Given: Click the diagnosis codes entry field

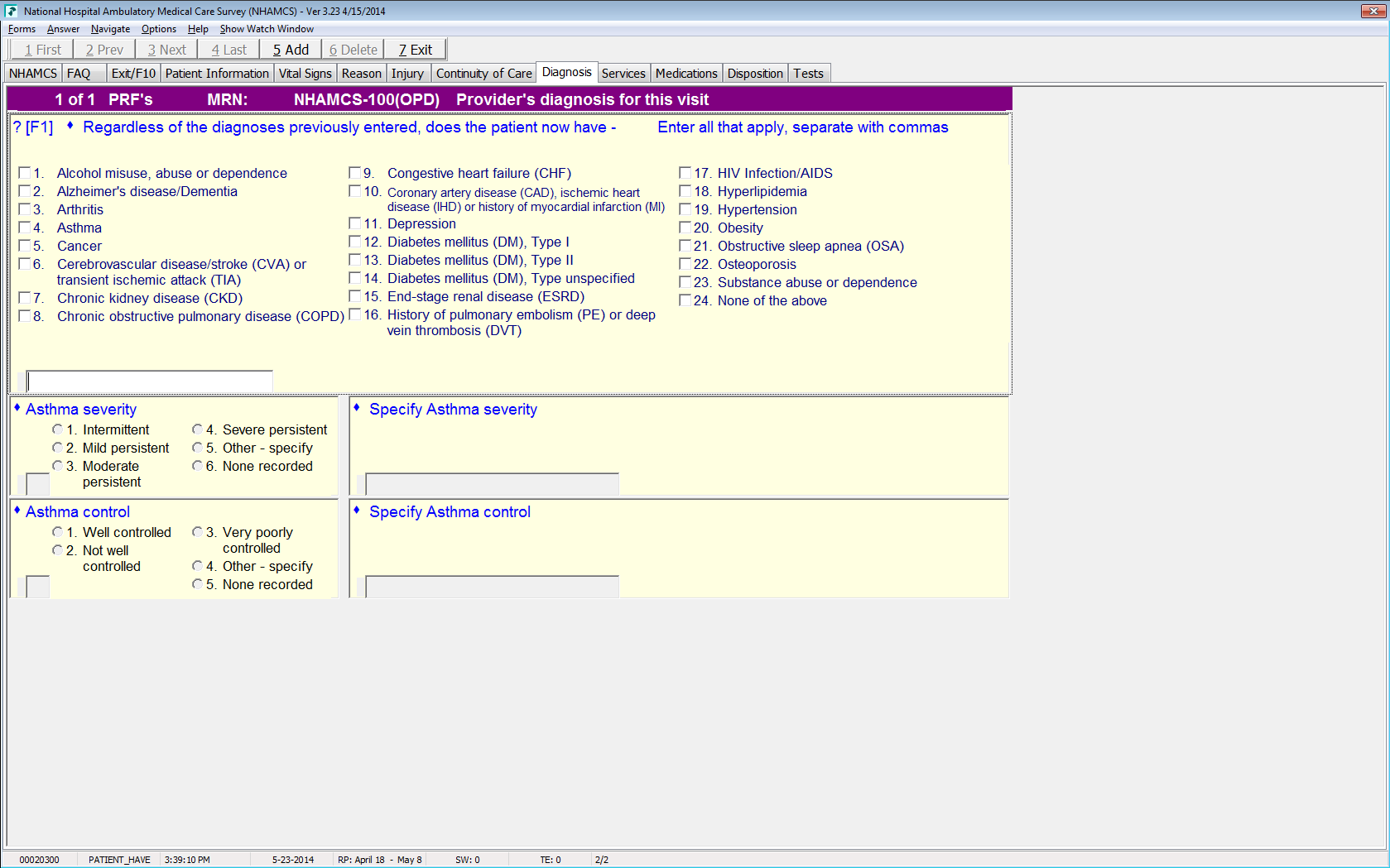Looking at the screenshot, I should coord(150,381).
